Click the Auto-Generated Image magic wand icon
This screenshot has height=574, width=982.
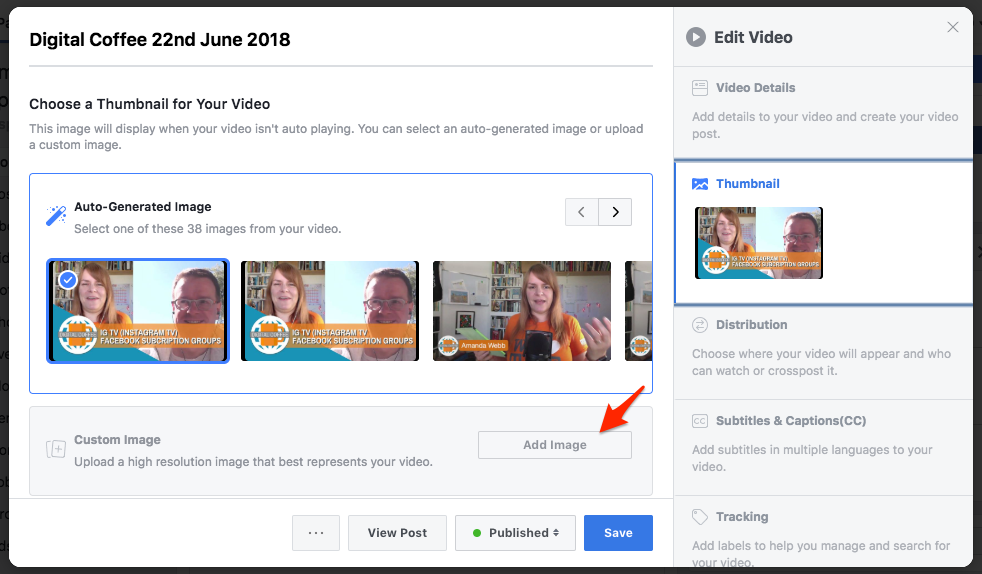click(x=56, y=216)
